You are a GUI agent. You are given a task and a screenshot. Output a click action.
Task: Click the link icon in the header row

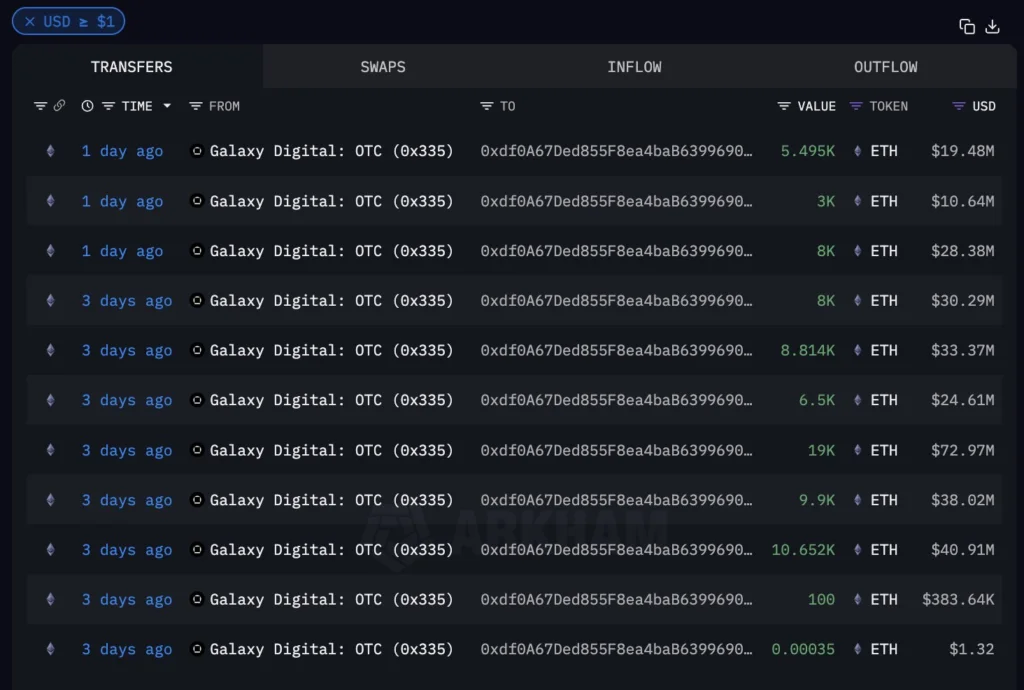coord(59,105)
